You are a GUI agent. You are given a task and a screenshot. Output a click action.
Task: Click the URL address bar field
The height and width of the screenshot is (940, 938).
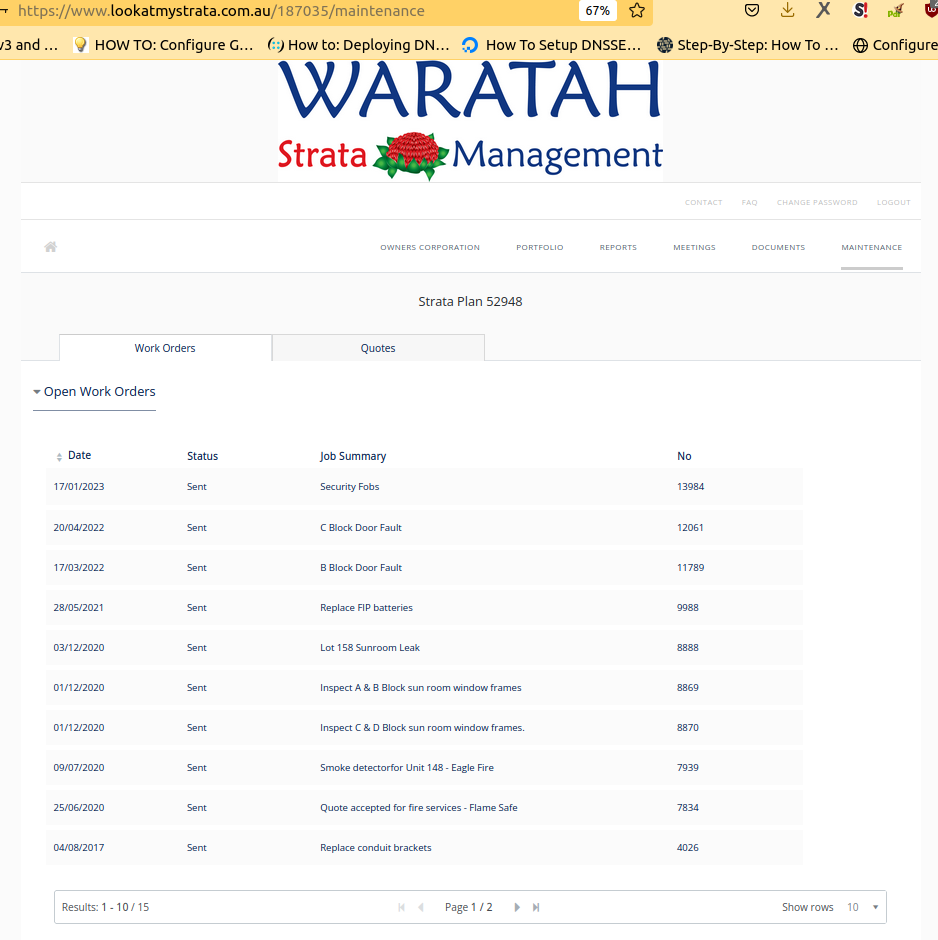(x=288, y=11)
